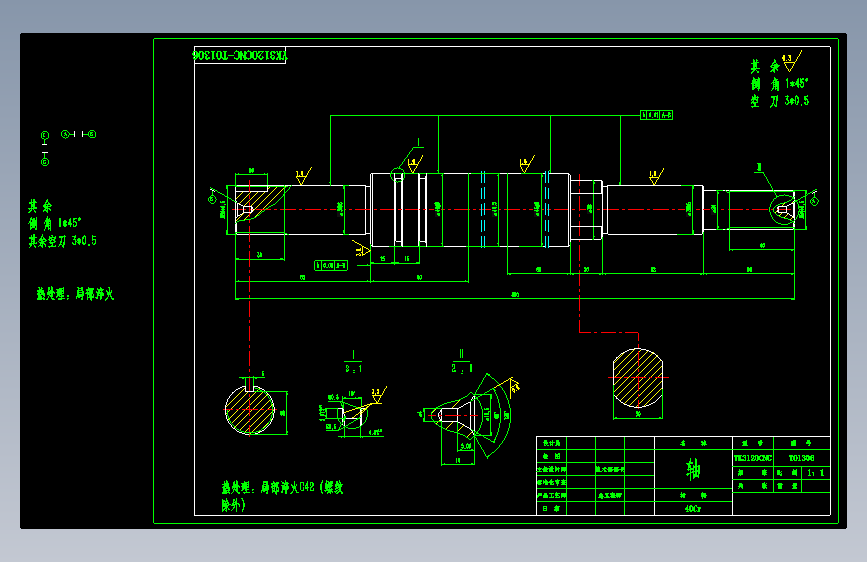
Task: Click the '其余空刀 3*0.5' text at left
Action: point(62,241)
